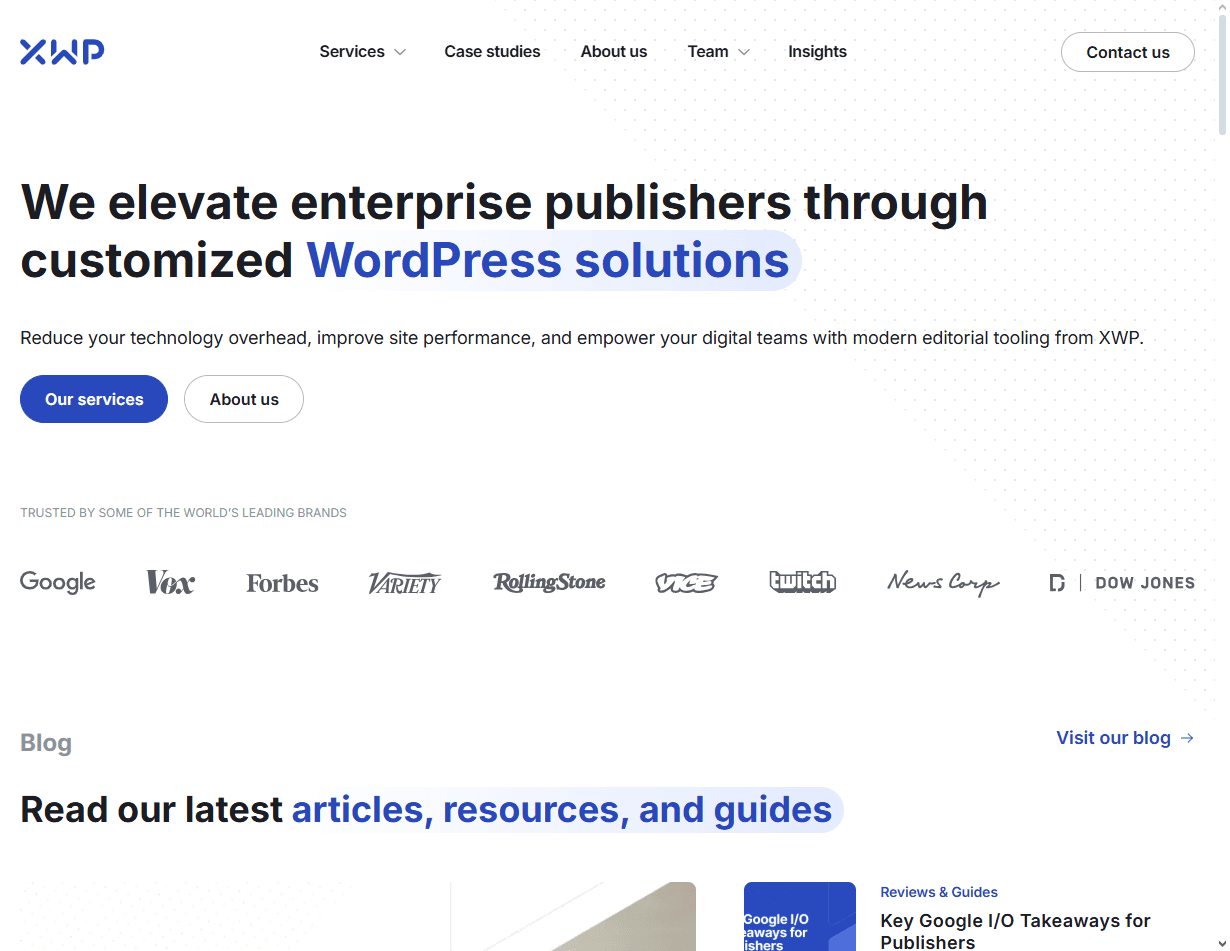The image size is (1230, 951).
Task: Click the 'Reduce your technology overhead' paragraph
Action: click(582, 338)
